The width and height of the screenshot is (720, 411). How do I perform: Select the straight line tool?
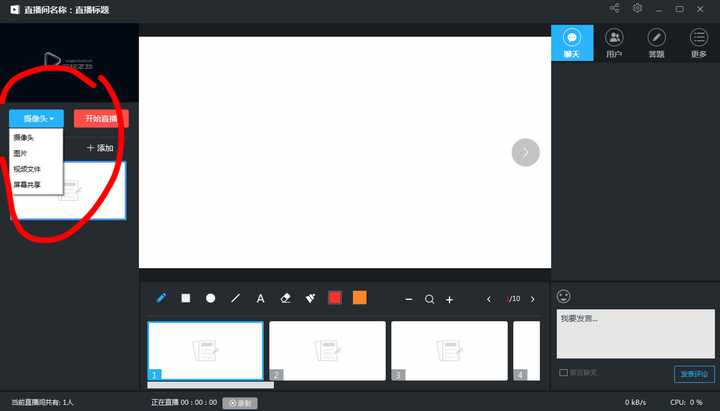(x=236, y=298)
